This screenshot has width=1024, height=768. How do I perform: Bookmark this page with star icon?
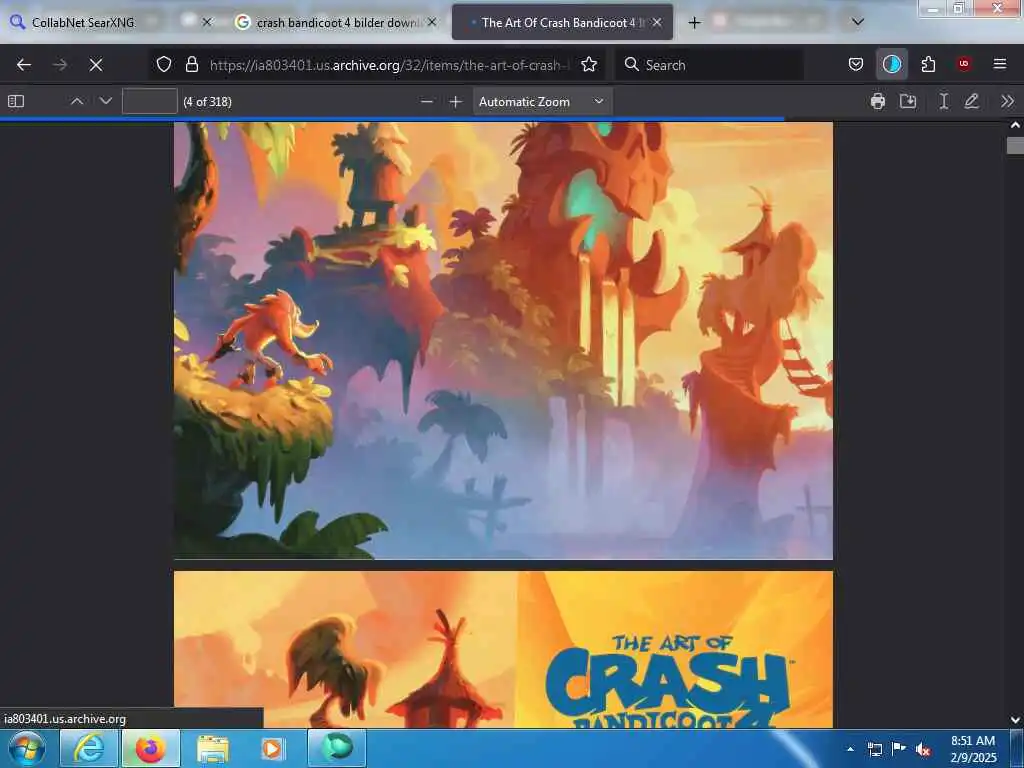[x=589, y=64]
